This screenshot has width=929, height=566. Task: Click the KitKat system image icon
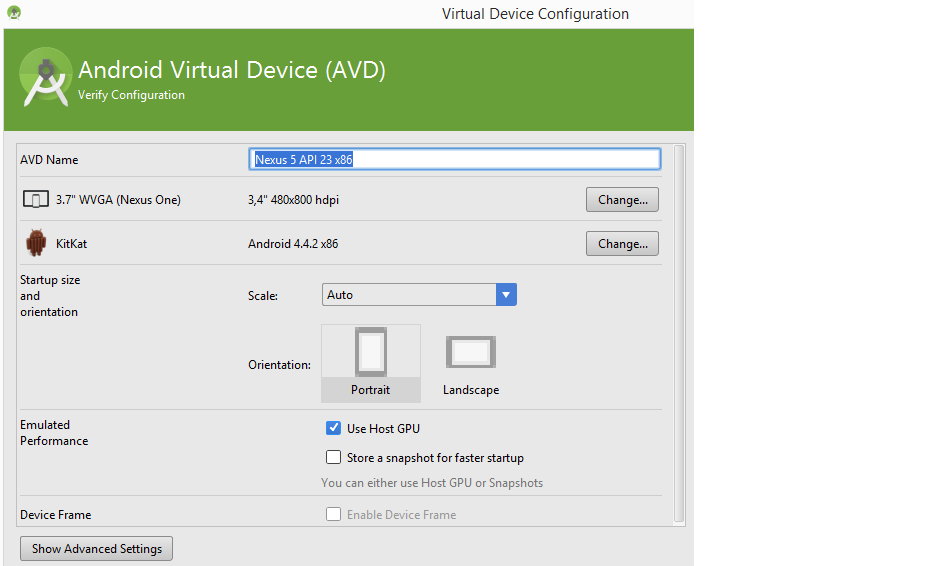click(x=36, y=243)
